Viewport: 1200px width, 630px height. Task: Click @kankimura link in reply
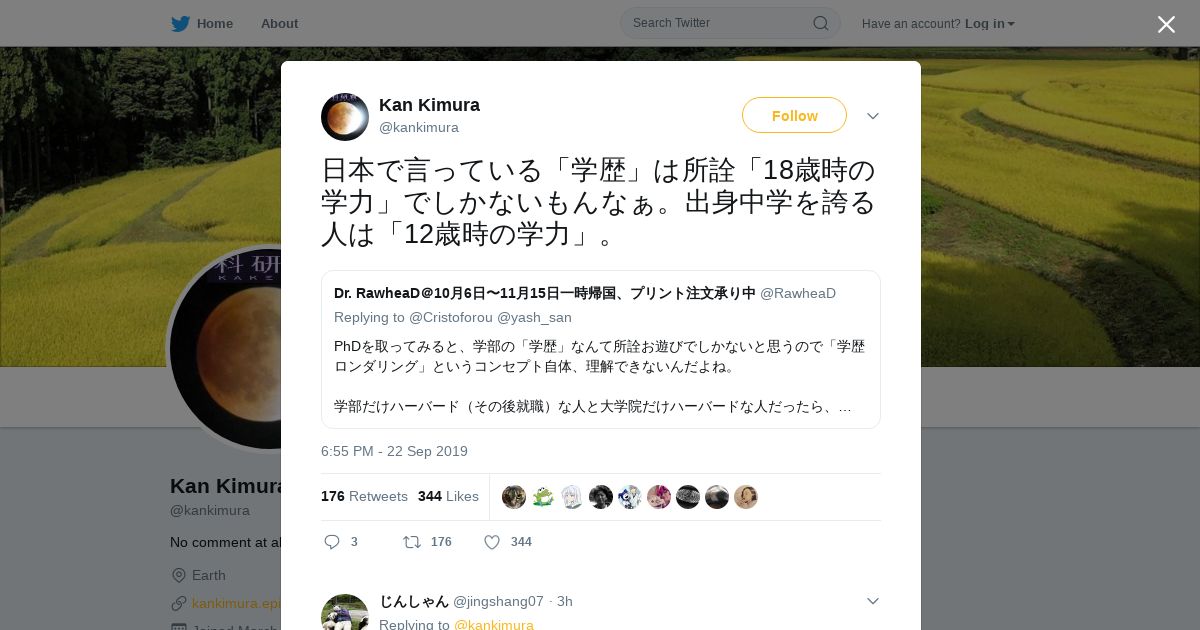point(494,625)
